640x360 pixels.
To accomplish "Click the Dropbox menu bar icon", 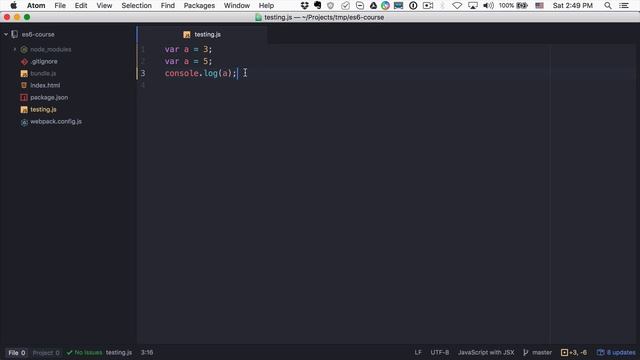I will [304, 6].
